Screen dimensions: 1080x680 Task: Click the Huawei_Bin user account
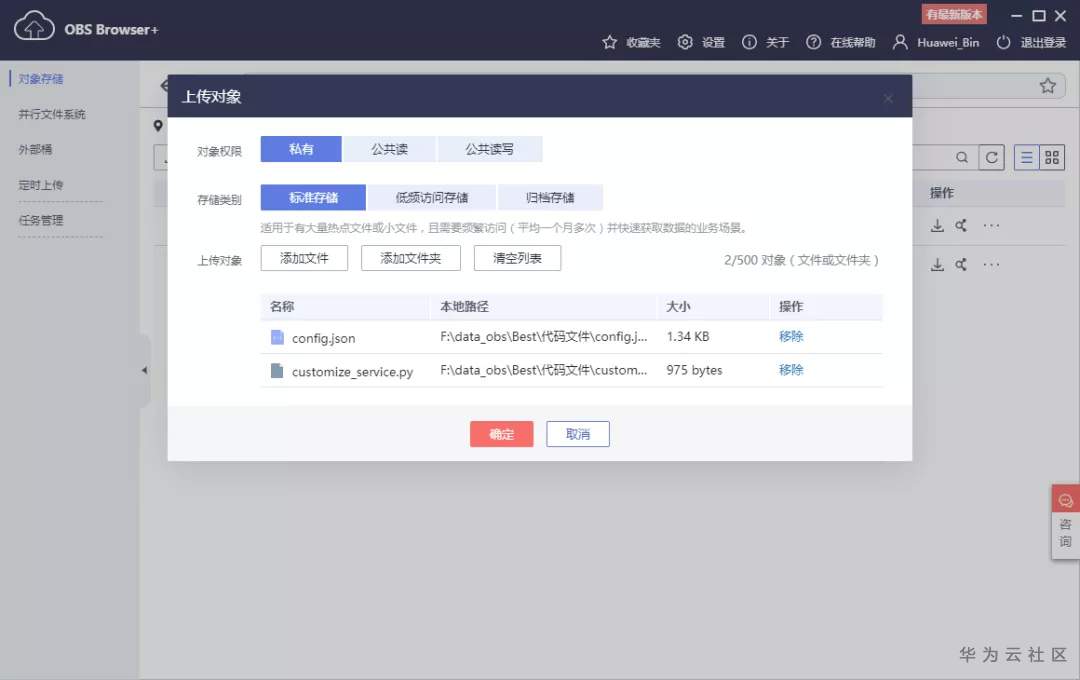point(936,42)
